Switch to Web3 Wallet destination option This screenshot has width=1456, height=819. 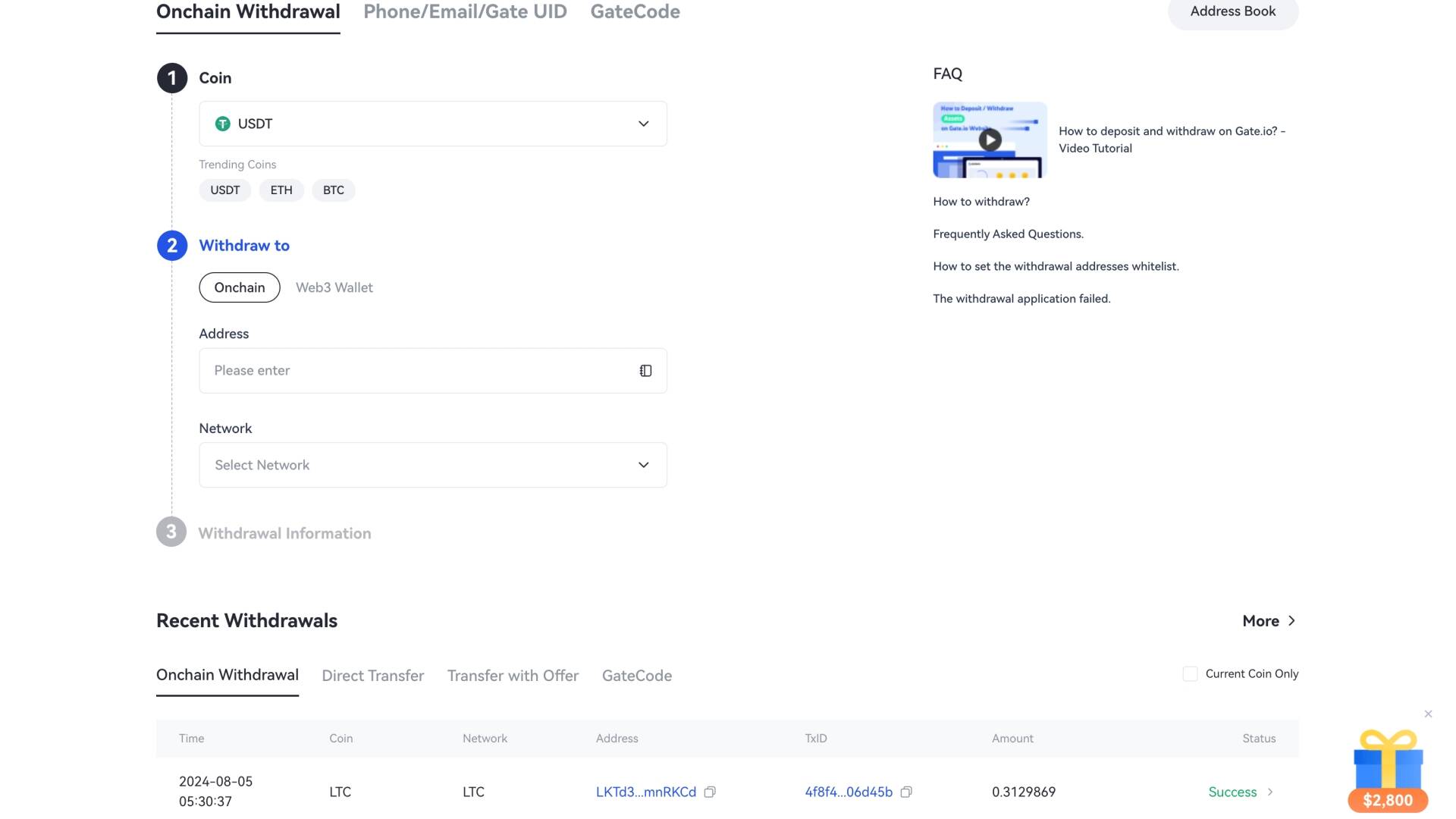[x=334, y=287]
